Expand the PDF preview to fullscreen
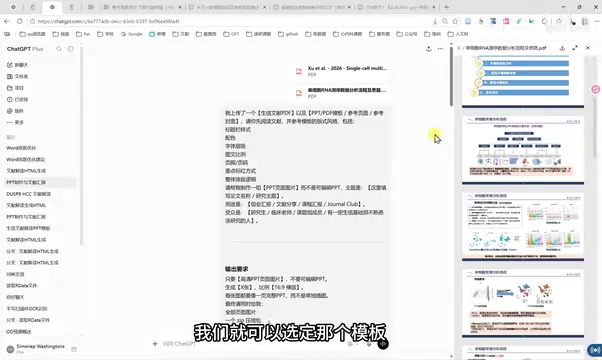Screen dimensions: 602x360 (x=575, y=48)
